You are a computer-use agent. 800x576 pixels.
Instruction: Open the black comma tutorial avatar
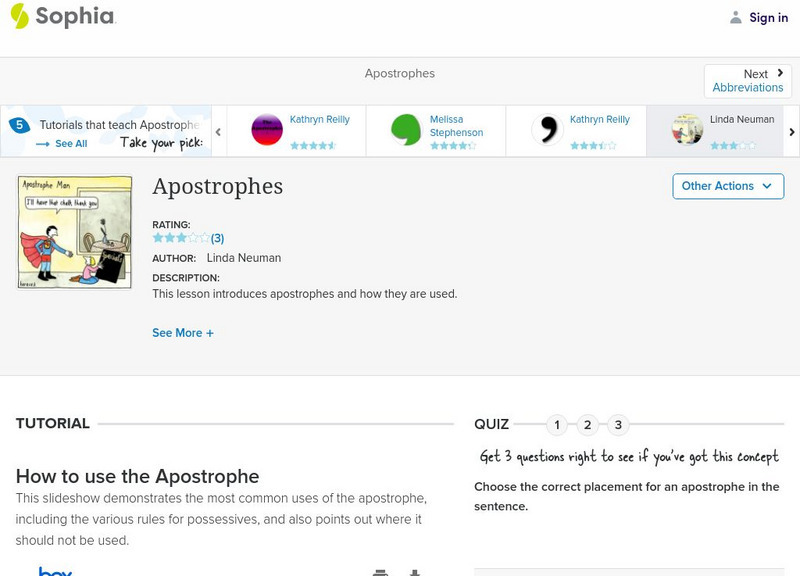[x=547, y=130]
